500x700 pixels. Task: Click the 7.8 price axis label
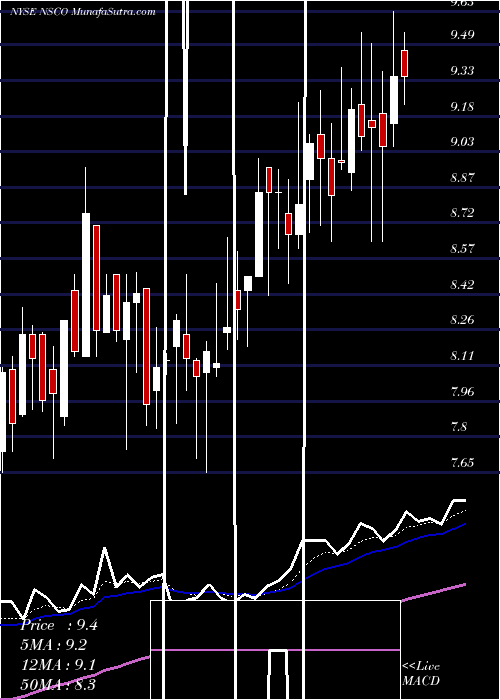click(x=460, y=427)
